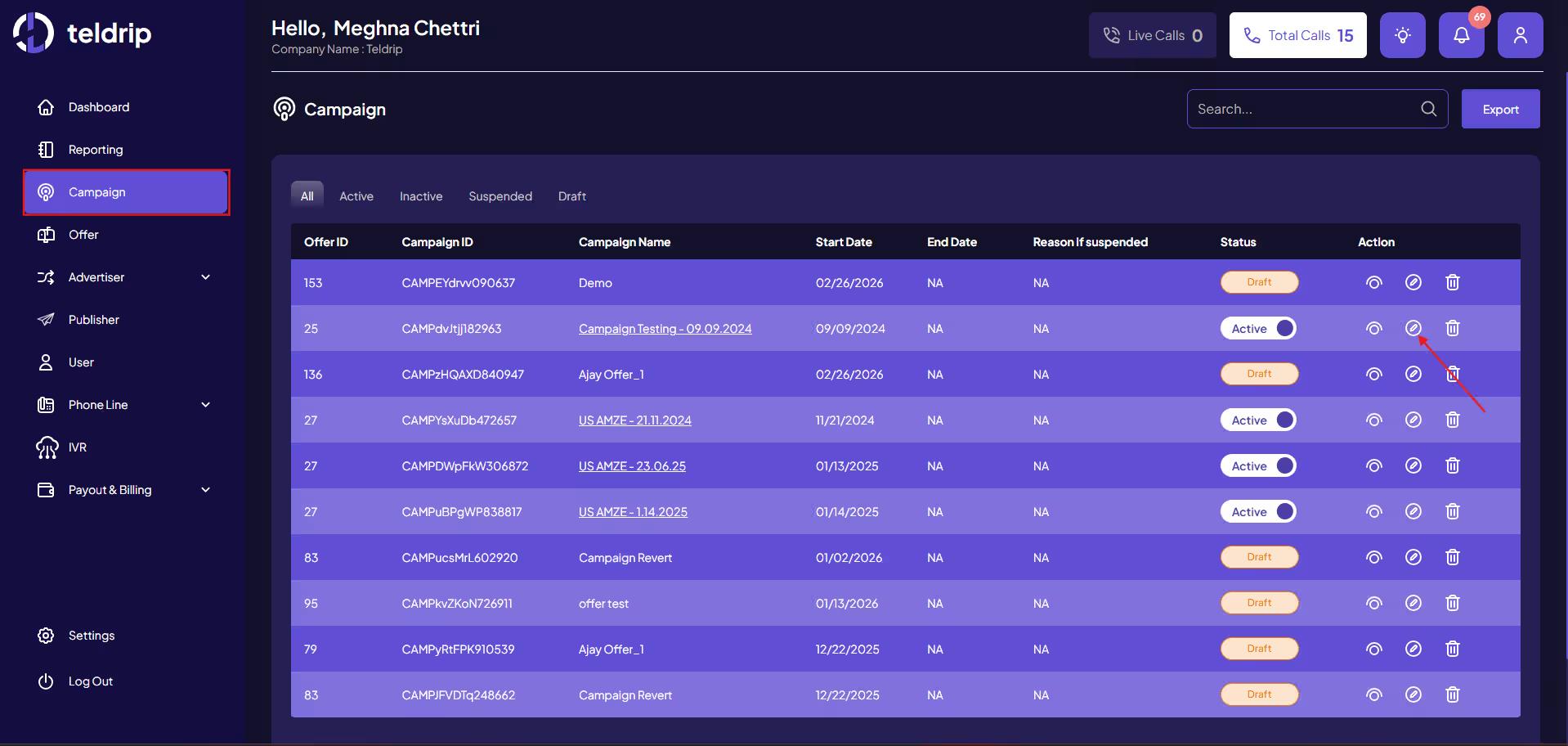Click the notification bell icon

(1461, 35)
